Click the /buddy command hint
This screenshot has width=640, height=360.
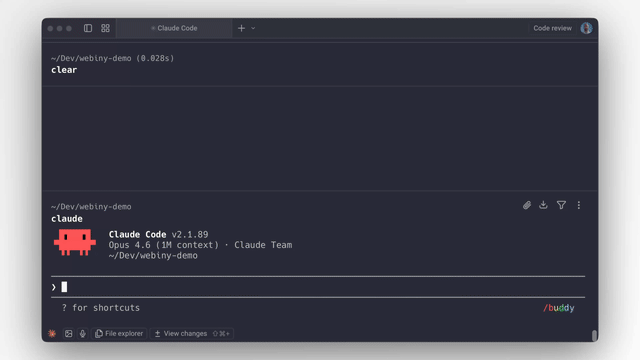[x=558, y=308]
